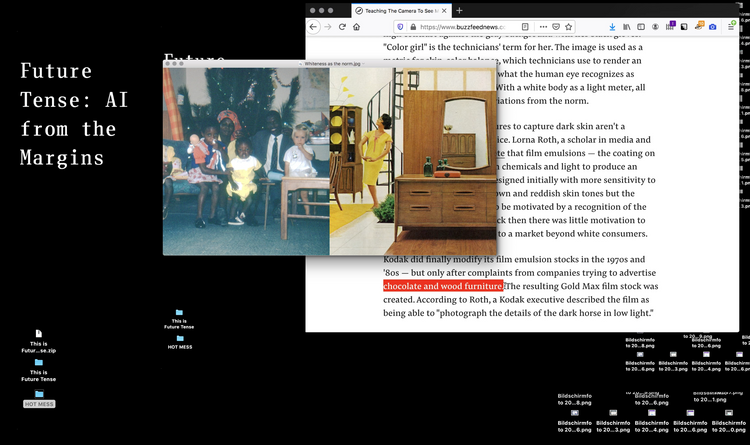
Task: Select the Futur...se.zip file on desktop
Action: click(39, 340)
